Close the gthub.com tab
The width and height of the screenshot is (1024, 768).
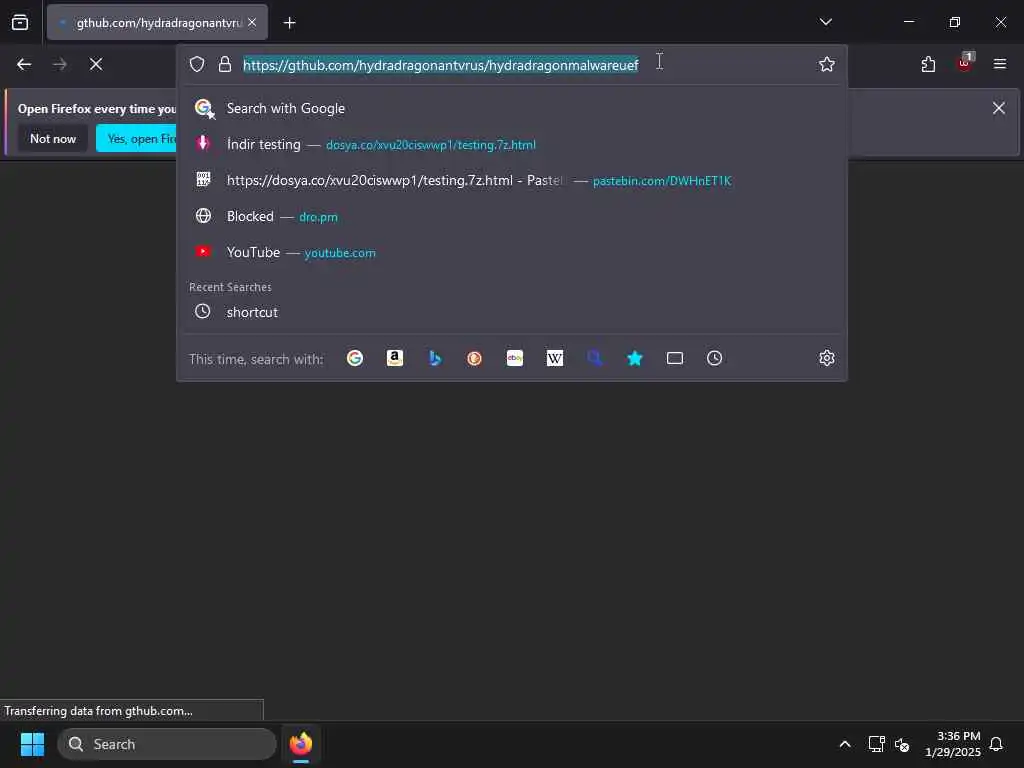tap(252, 22)
